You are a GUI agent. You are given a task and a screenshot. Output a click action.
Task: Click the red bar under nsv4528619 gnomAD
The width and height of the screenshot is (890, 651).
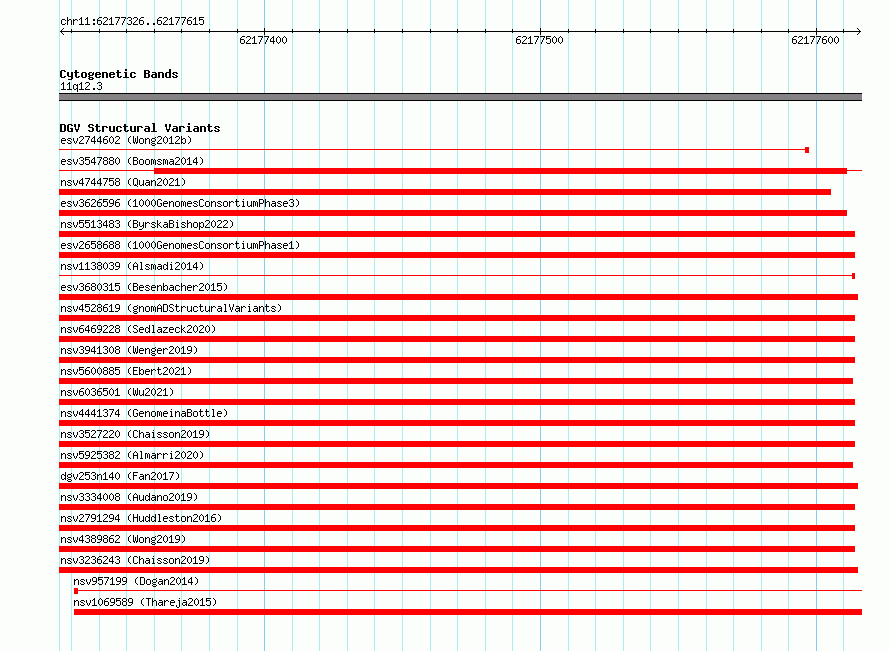[457, 318]
